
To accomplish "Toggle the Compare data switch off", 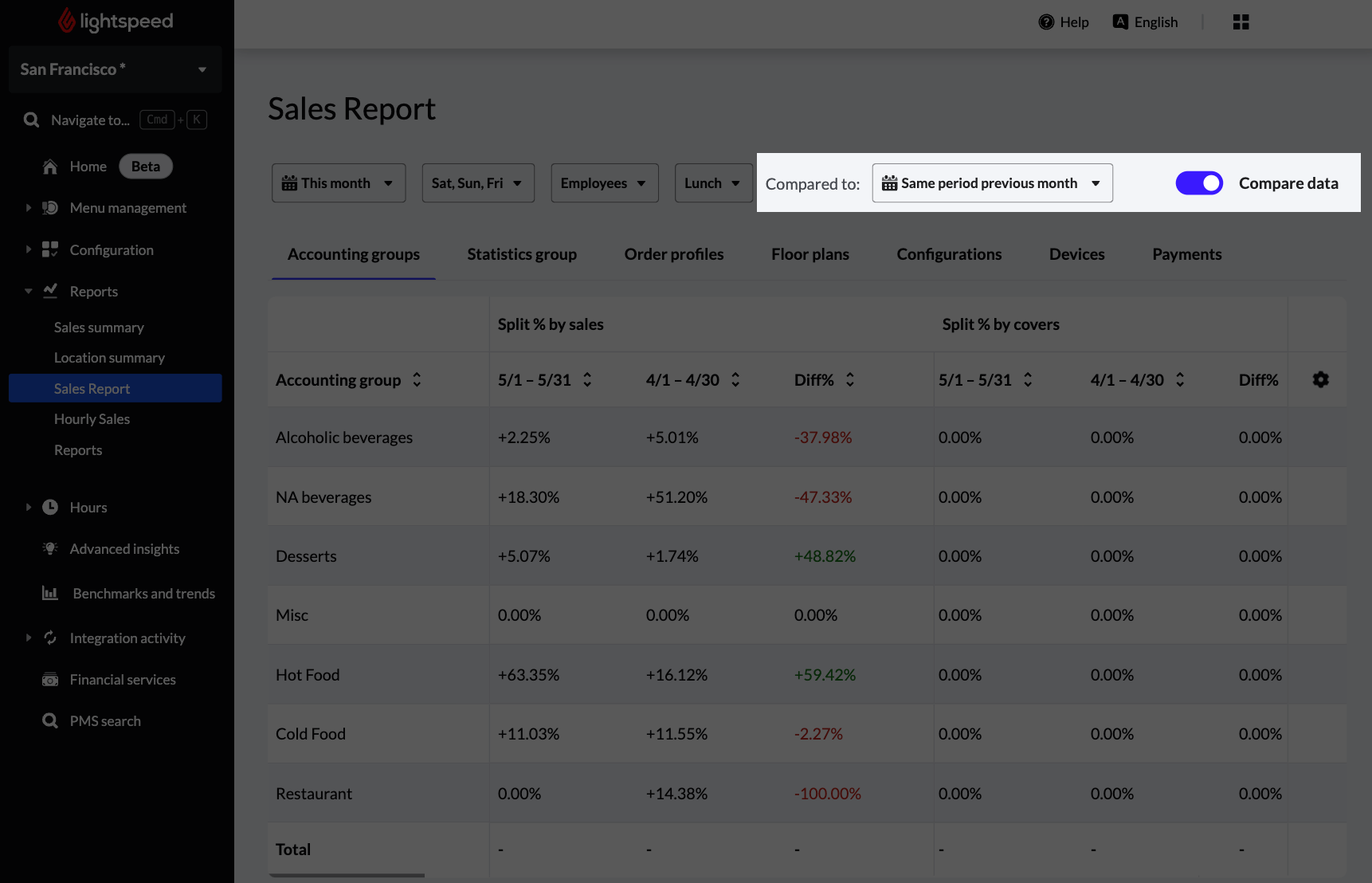I will coord(1198,183).
